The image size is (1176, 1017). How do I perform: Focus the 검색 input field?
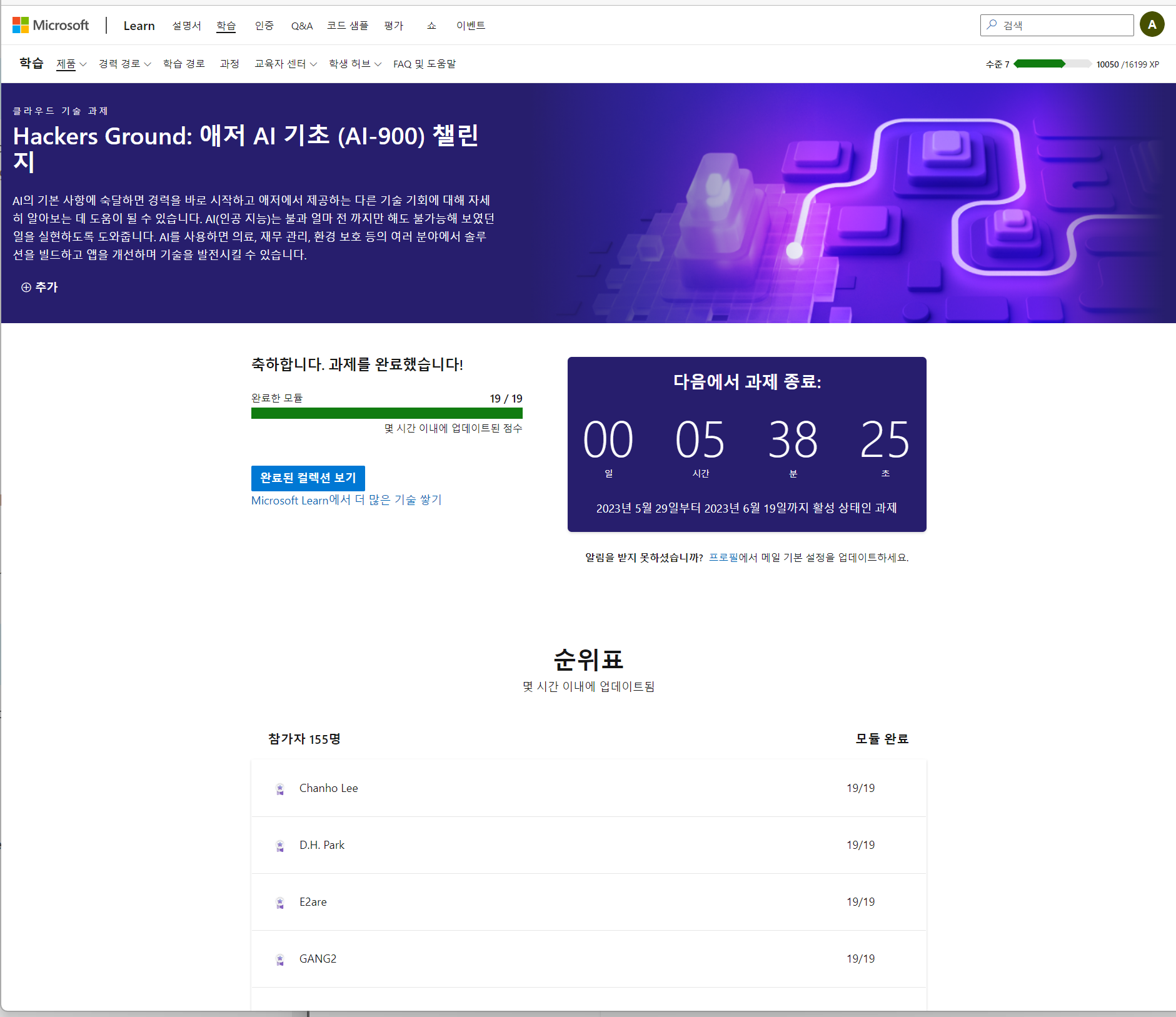click(1057, 25)
